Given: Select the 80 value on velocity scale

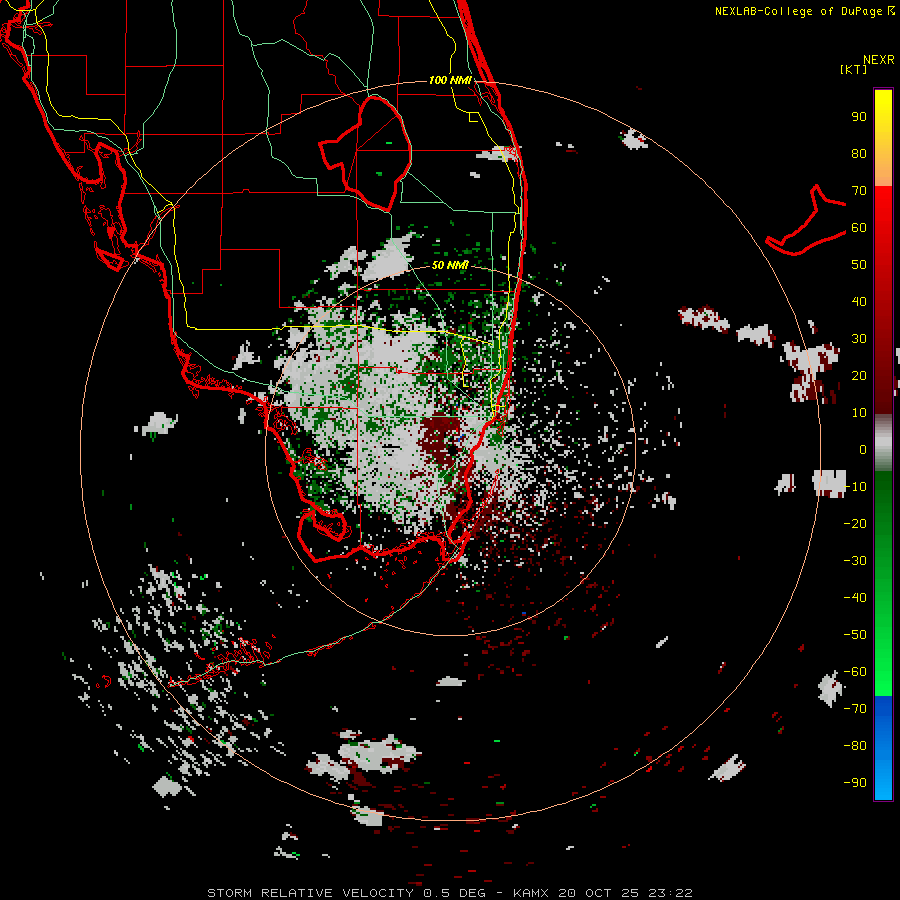Looking at the screenshot, I should pyautogui.click(x=859, y=153).
